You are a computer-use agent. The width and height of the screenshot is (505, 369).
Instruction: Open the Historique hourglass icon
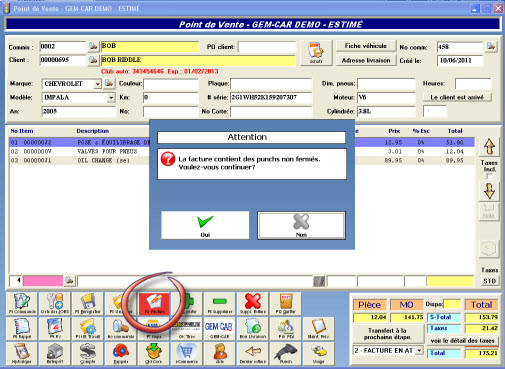[x=22, y=354]
